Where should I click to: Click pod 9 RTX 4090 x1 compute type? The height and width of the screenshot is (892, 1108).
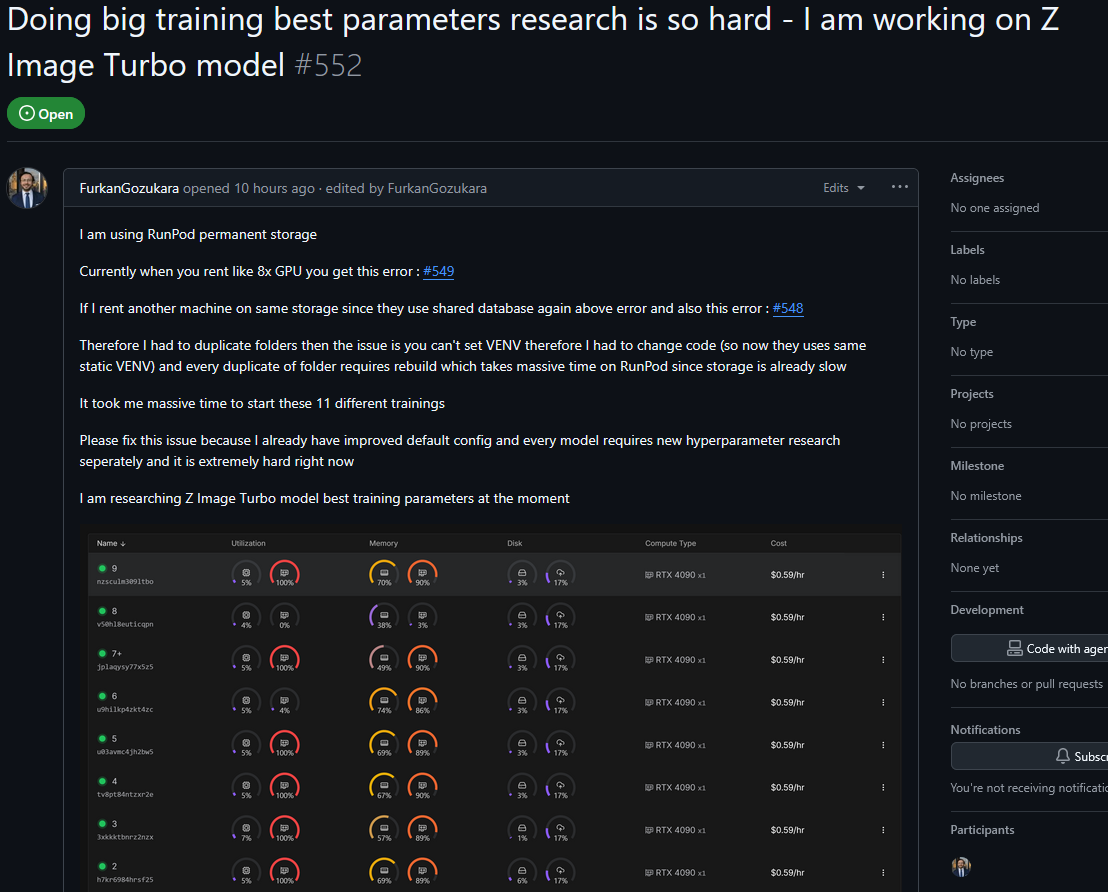coord(675,575)
